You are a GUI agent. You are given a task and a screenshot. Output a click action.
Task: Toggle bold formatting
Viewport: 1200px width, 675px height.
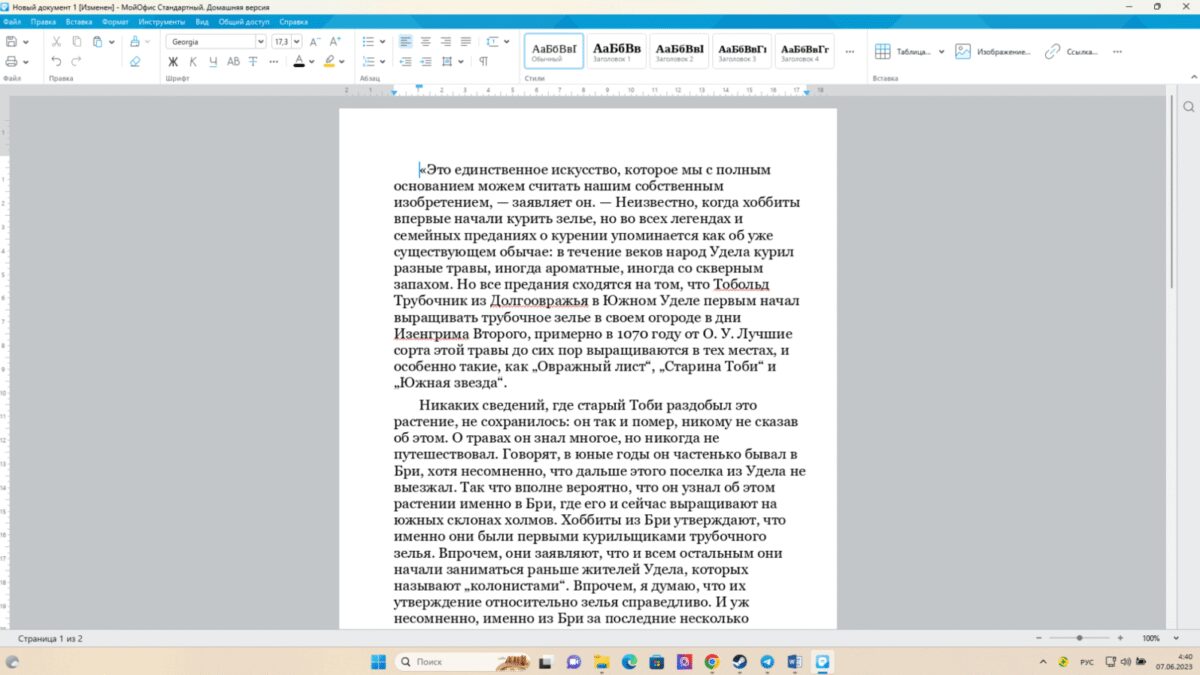coord(171,61)
